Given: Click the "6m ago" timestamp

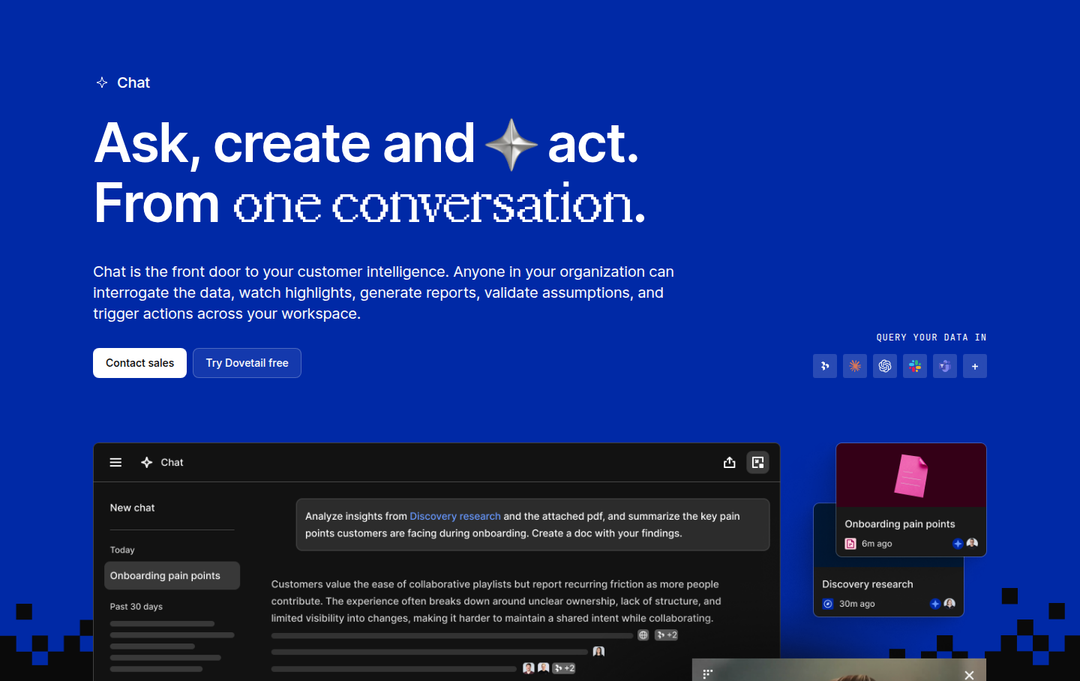Looking at the screenshot, I should coord(877,543).
